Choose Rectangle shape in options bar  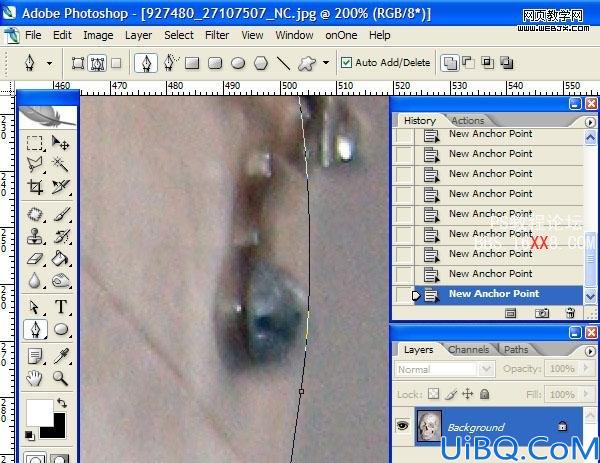(x=192, y=63)
